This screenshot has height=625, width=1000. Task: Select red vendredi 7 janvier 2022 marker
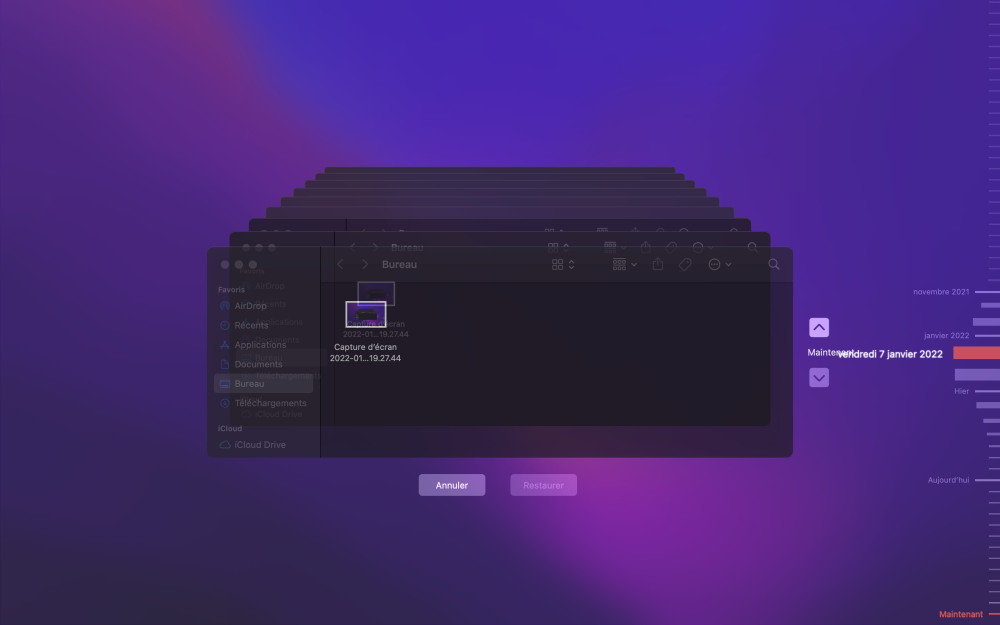tap(976, 353)
